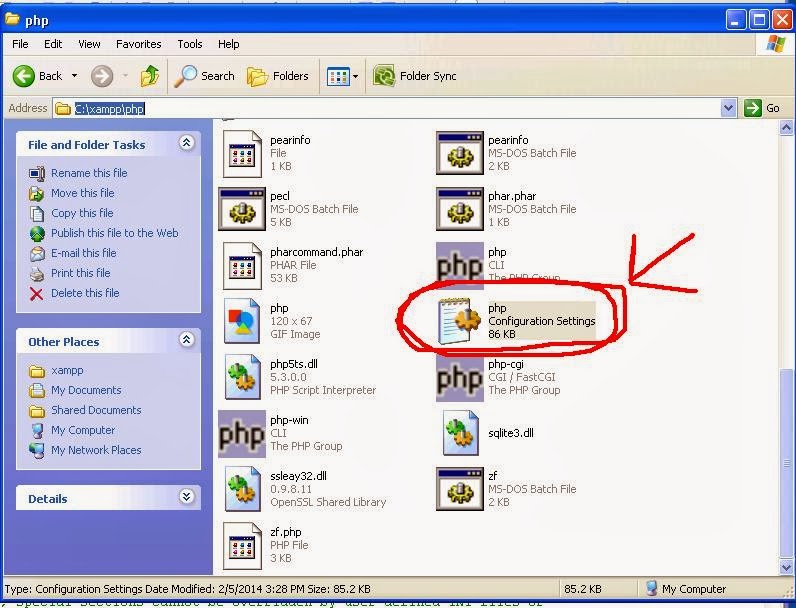This screenshot has width=796, height=608.
Task: Click the File and Folder Tasks header
Action: 87,145
